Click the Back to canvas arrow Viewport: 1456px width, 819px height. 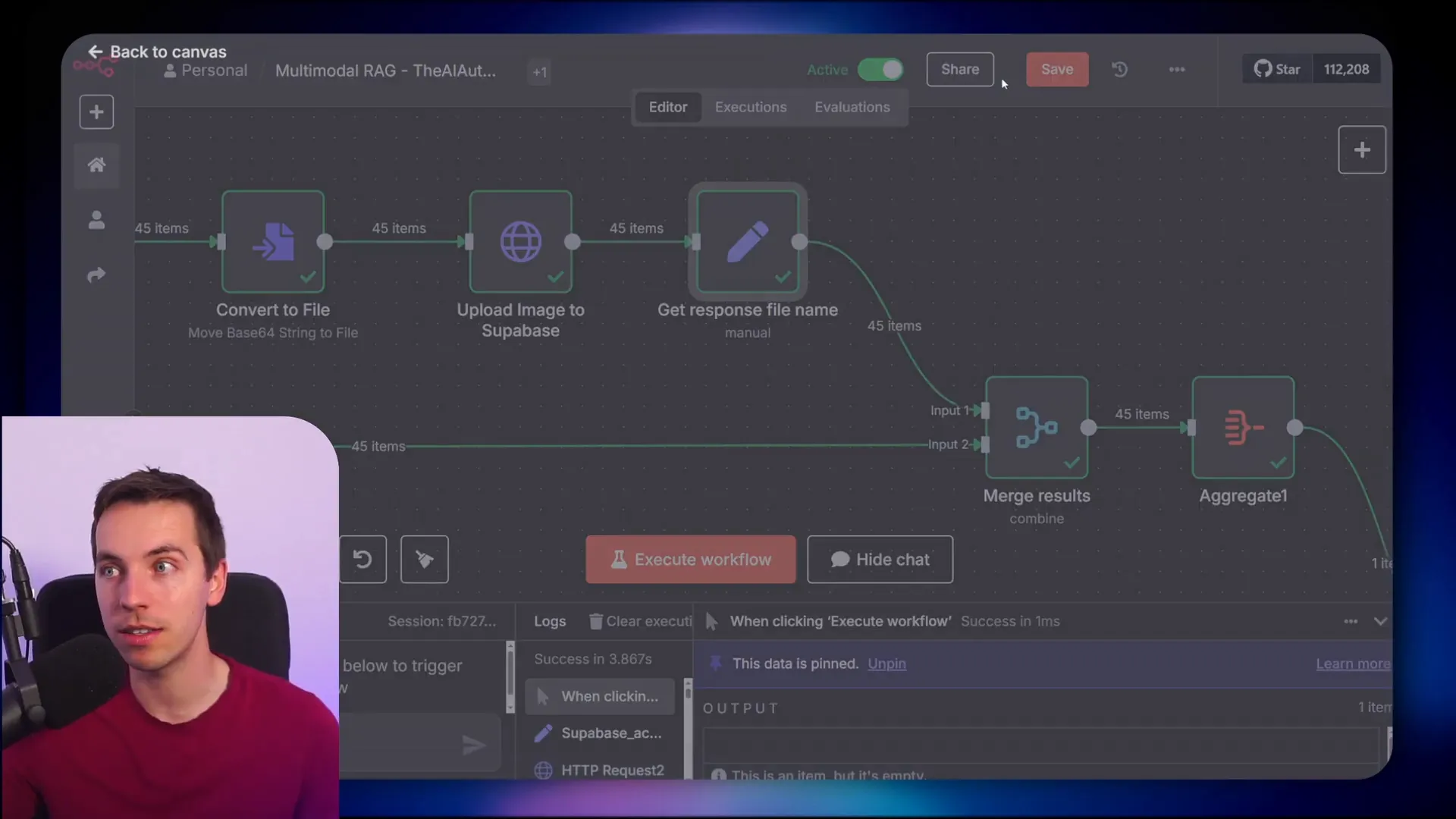[95, 52]
